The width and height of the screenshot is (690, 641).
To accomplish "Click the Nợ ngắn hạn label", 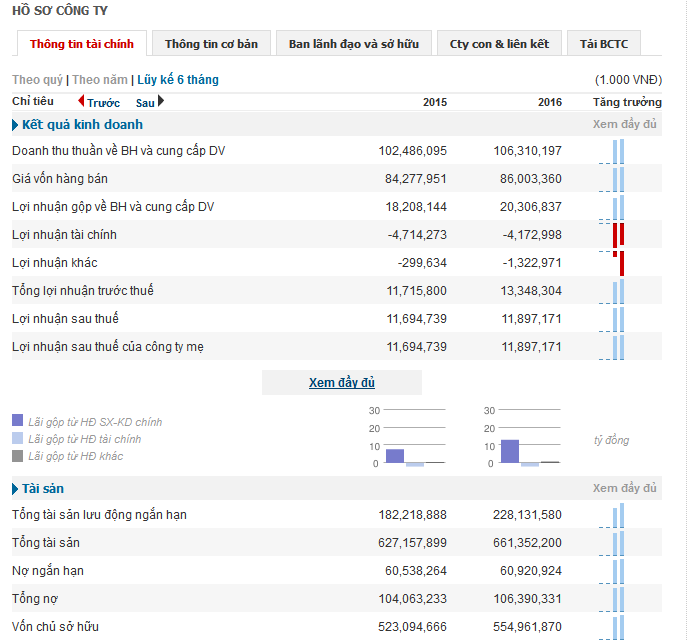I will 48,571.
